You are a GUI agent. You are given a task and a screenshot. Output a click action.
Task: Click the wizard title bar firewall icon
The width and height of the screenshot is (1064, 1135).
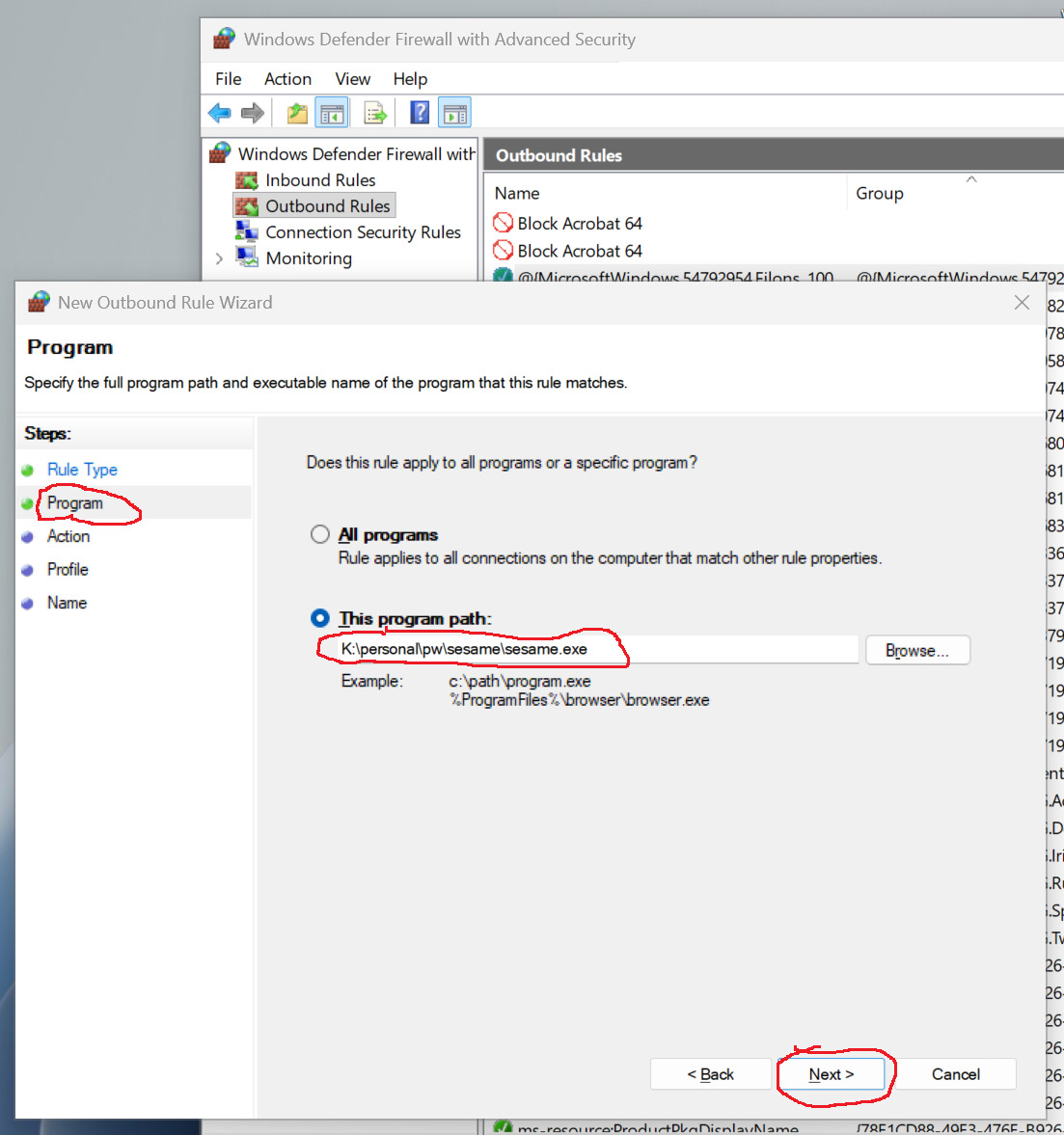click(40, 302)
